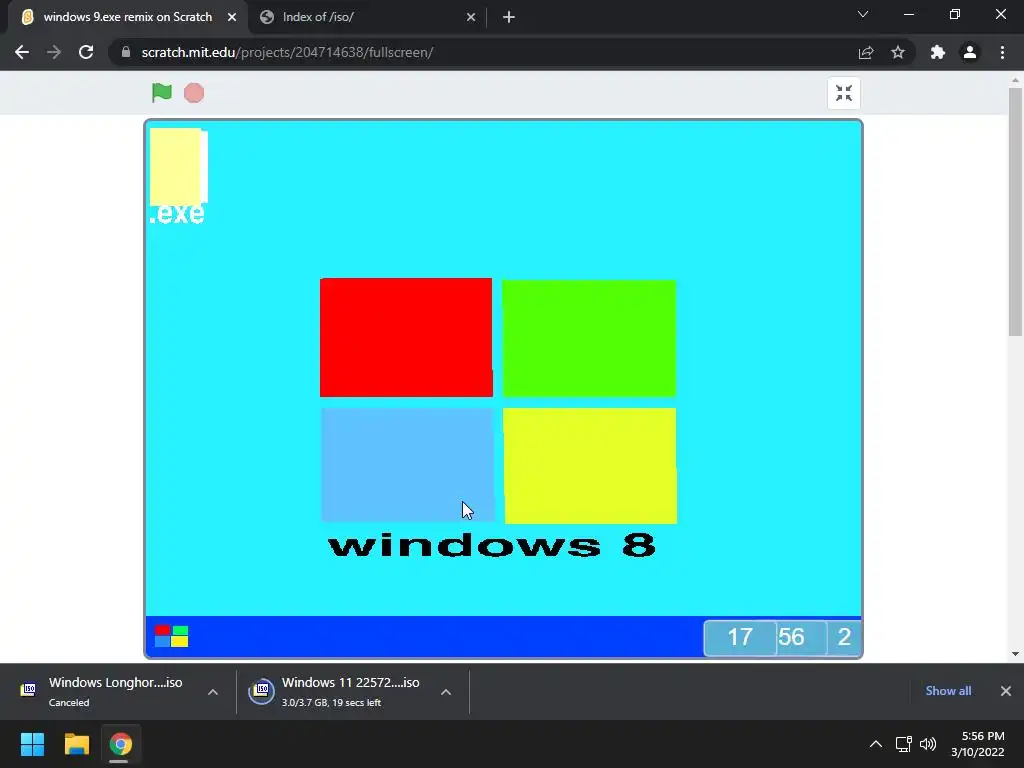Click the seconds value 2 in stage clock
The height and width of the screenshot is (768, 1024).
click(844, 637)
